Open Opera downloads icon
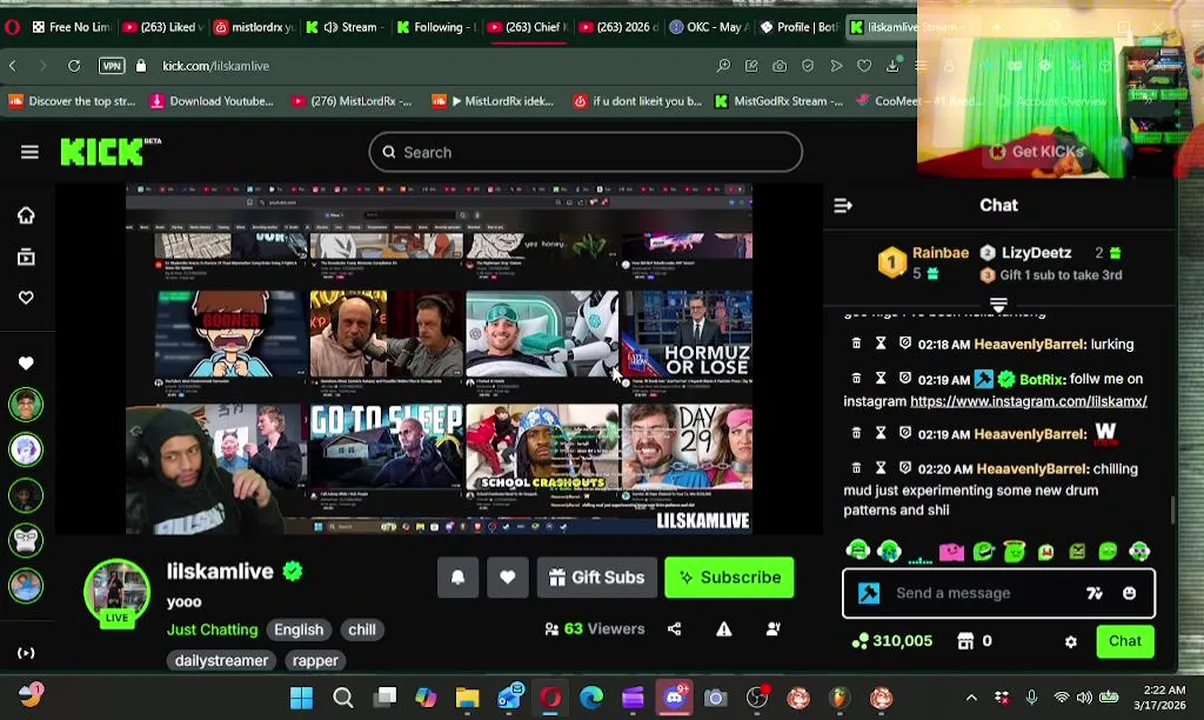 coord(892,66)
